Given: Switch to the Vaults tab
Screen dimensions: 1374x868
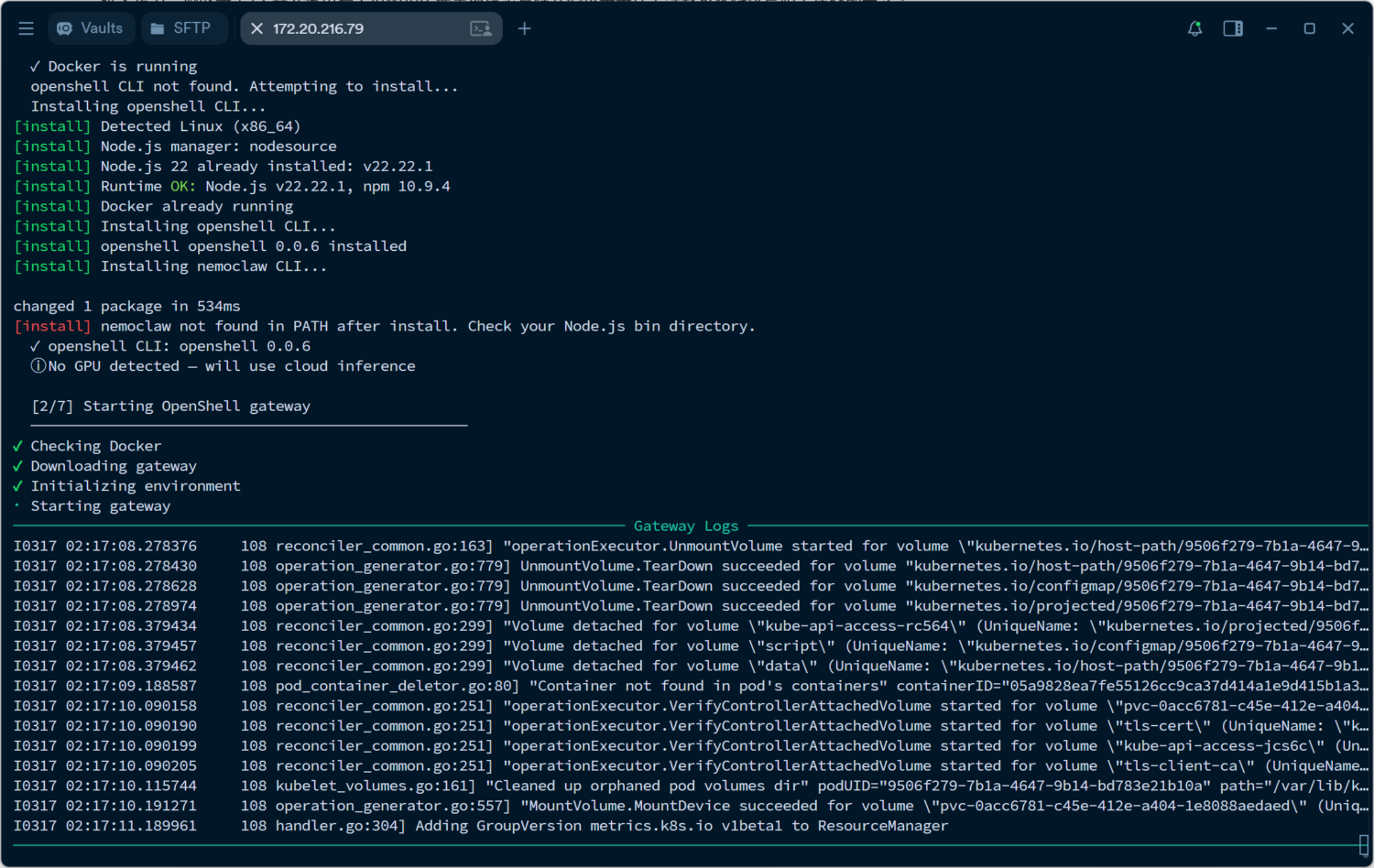Looking at the screenshot, I should coord(90,28).
